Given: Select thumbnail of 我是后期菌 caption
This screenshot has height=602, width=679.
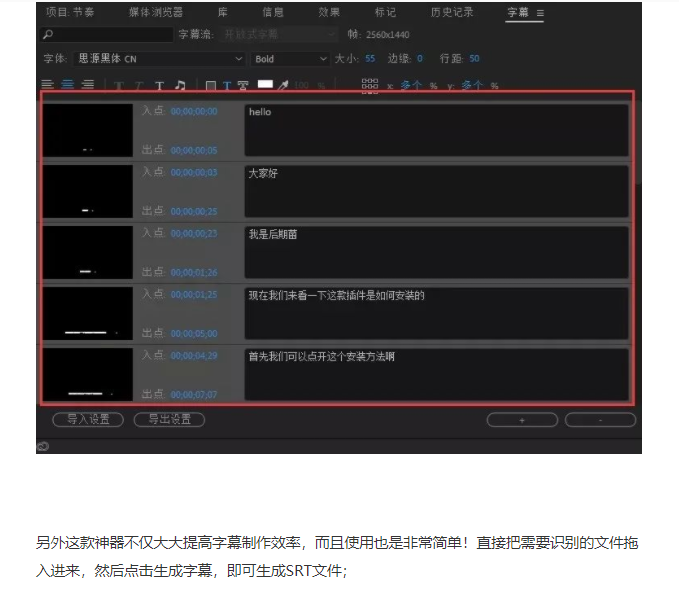Looking at the screenshot, I should click(88, 252).
